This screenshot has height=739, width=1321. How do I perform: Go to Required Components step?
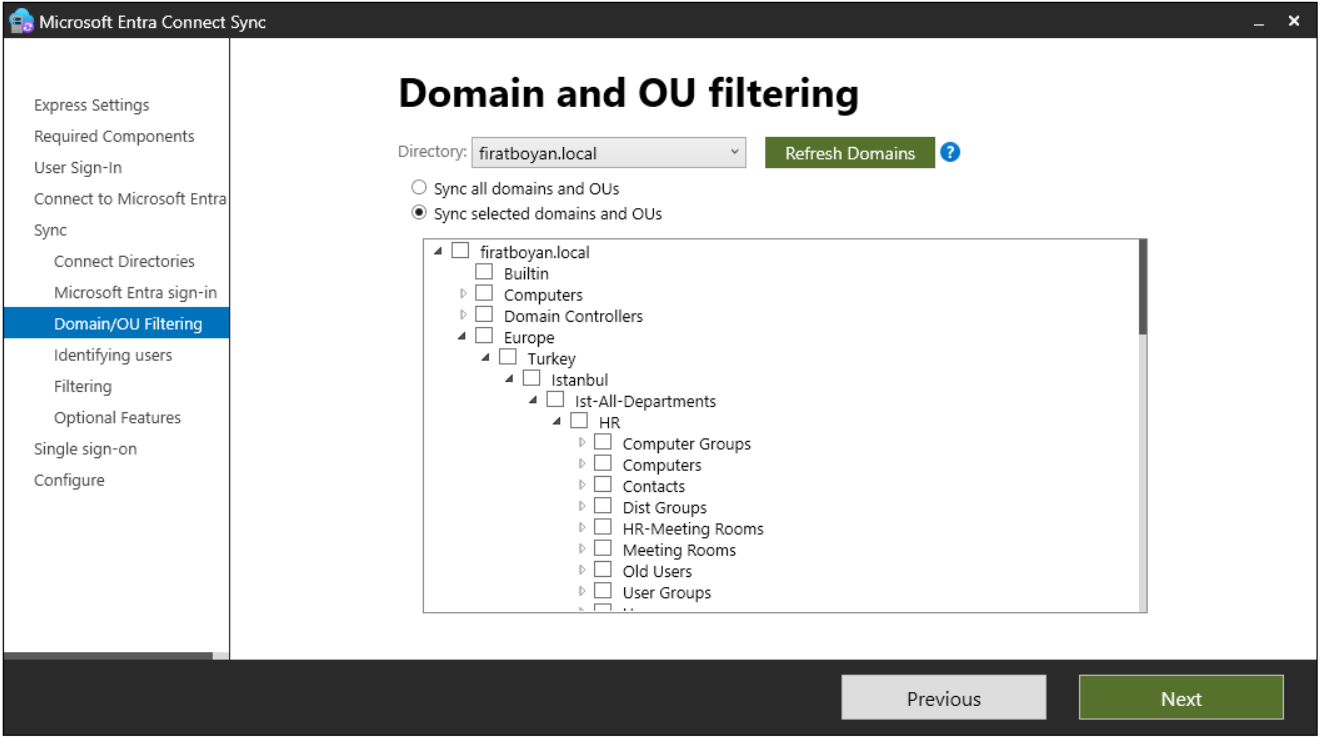(x=114, y=136)
